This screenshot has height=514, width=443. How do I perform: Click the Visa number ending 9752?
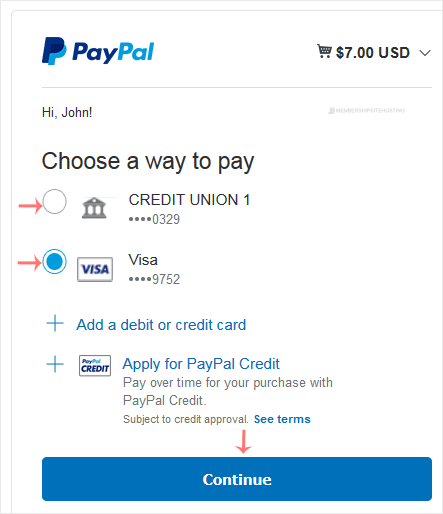tap(154, 279)
